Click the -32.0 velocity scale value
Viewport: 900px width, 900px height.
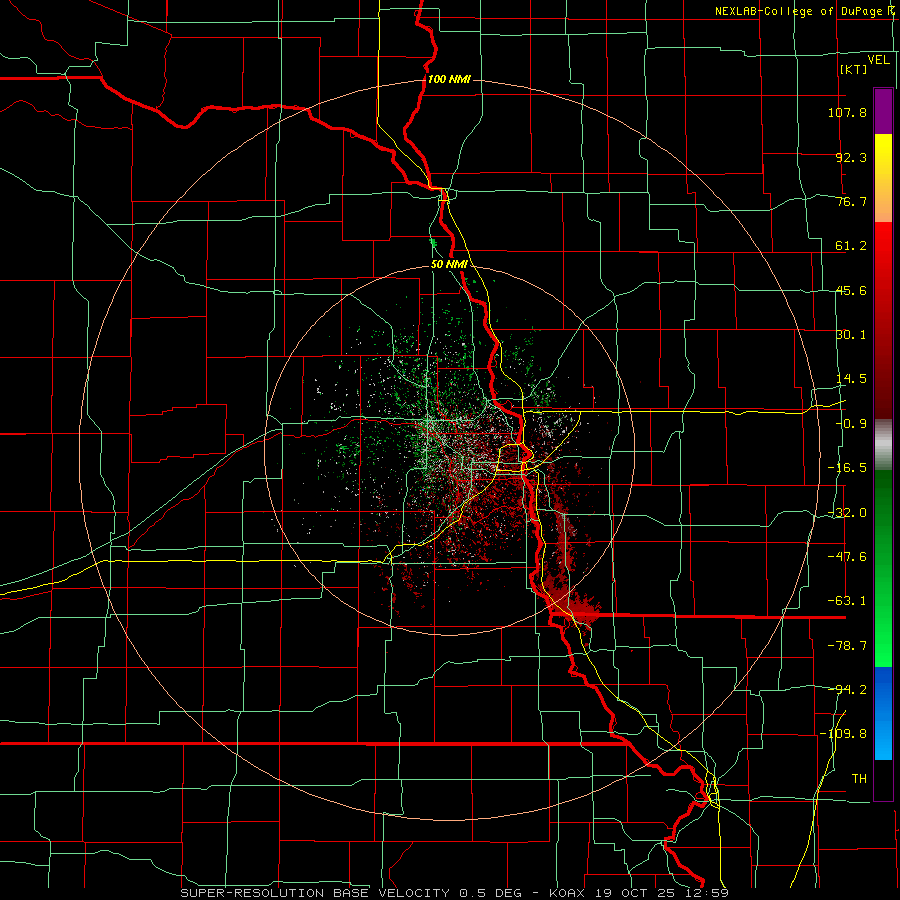847,513
